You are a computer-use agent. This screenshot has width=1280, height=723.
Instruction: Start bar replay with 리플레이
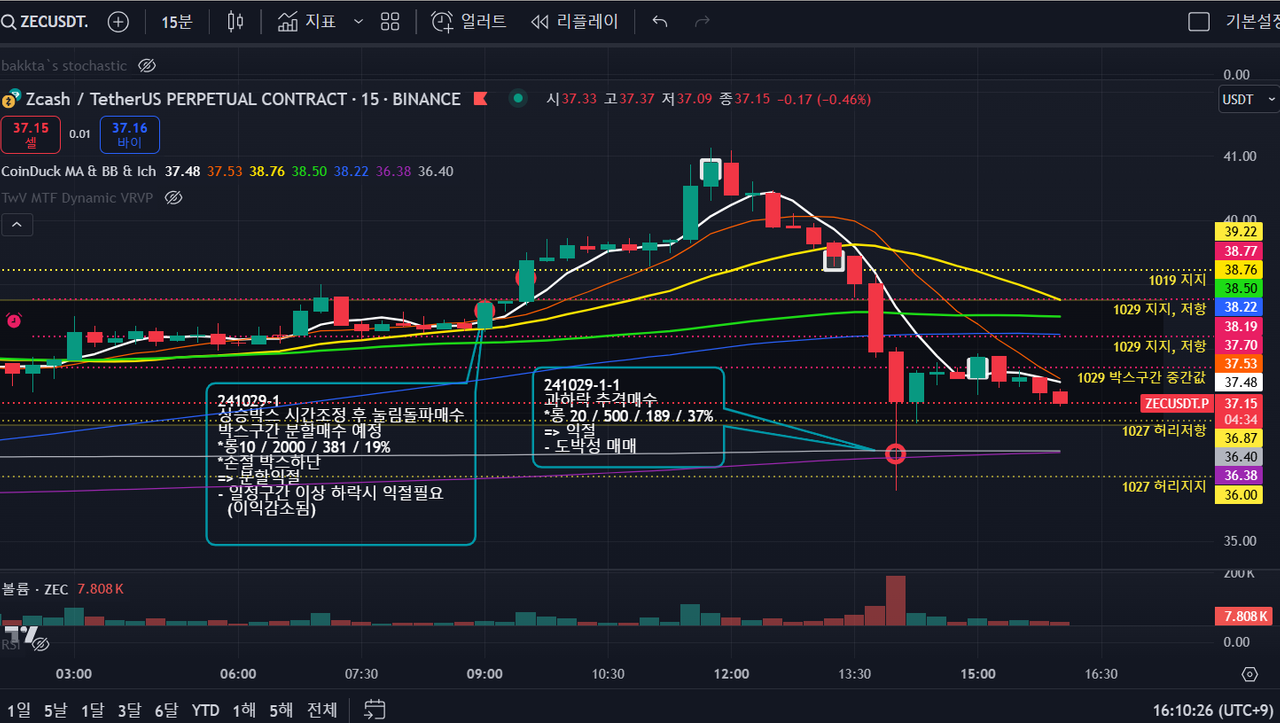pyautogui.click(x=575, y=21)
